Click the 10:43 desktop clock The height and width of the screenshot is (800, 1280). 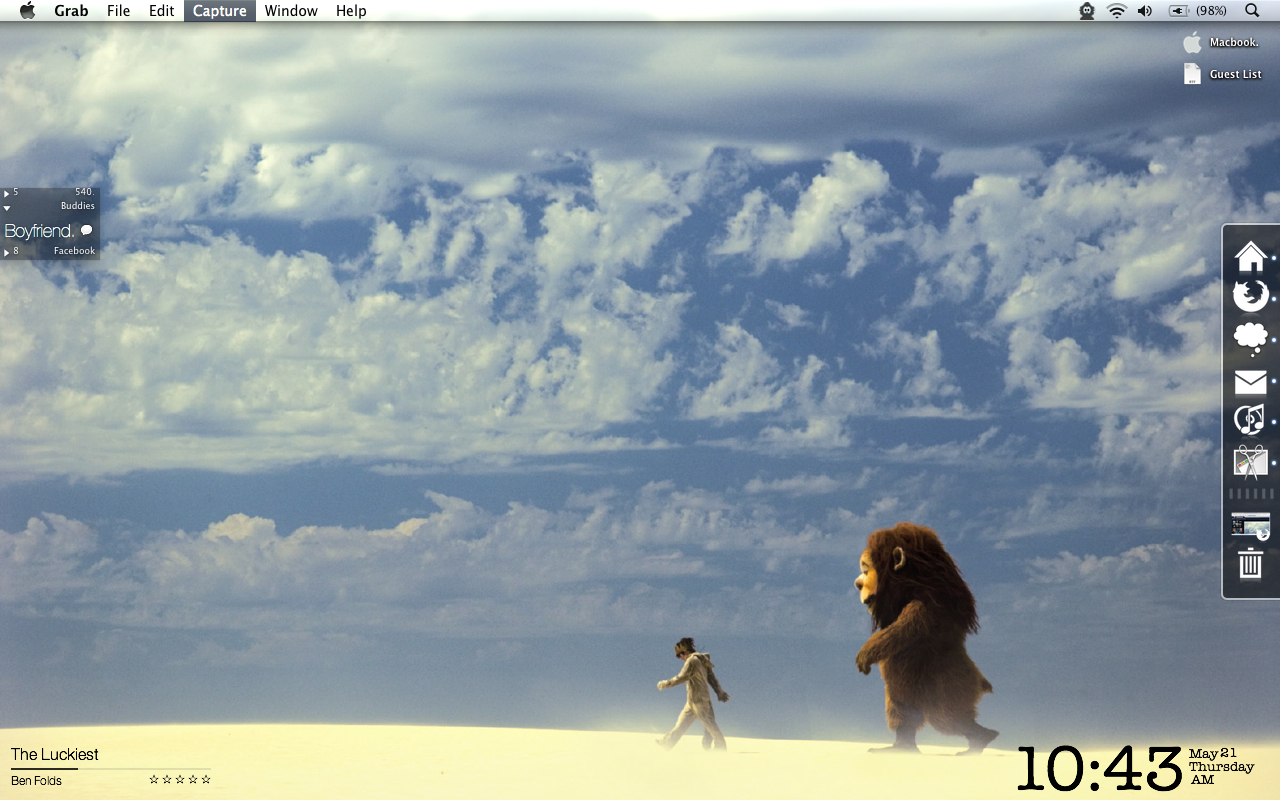tap(1100, 768)
